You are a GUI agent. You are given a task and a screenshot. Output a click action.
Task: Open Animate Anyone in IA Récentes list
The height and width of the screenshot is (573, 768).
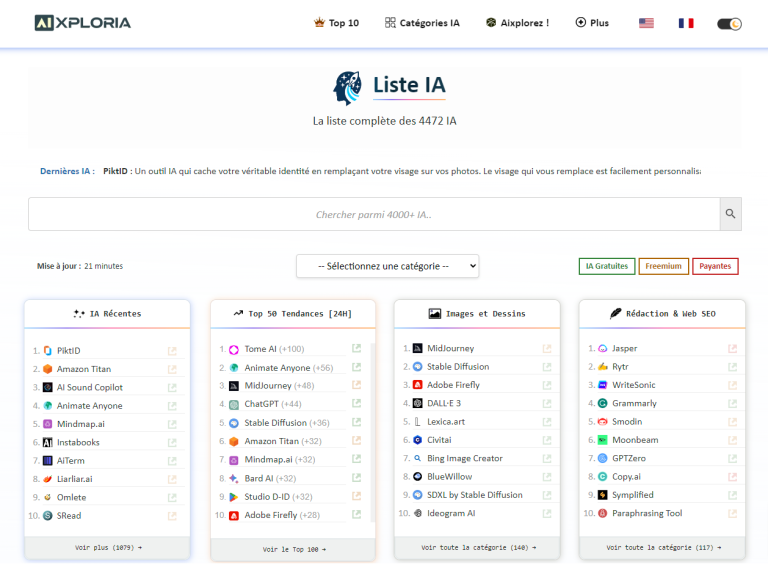coord(90,406)
